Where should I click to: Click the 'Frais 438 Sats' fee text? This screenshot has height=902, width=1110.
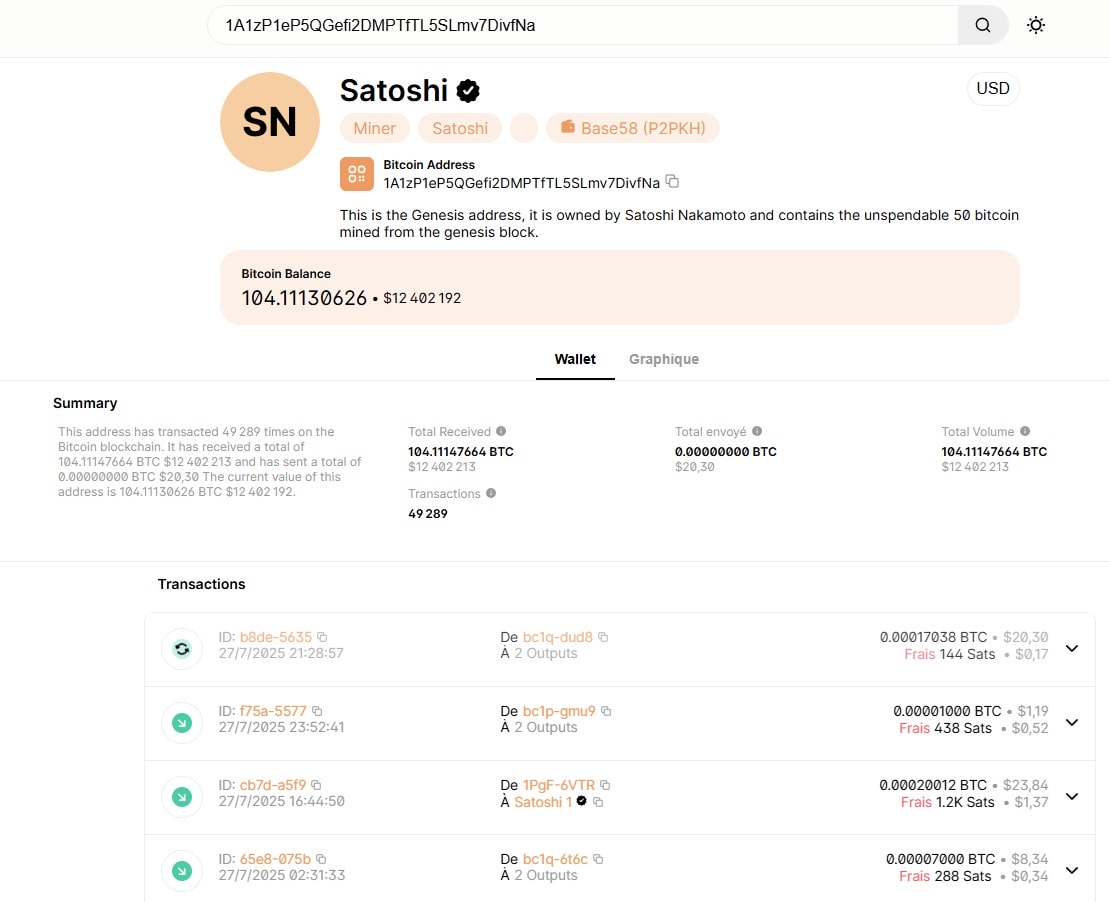pos(946,729)
